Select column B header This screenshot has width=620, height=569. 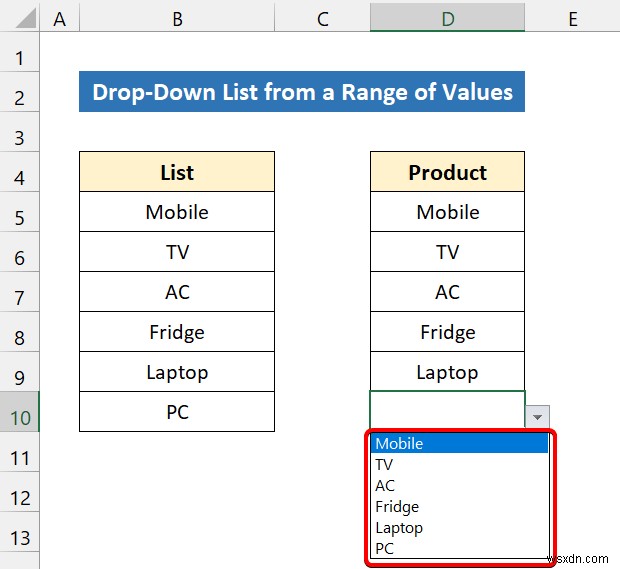pos(177,19)
